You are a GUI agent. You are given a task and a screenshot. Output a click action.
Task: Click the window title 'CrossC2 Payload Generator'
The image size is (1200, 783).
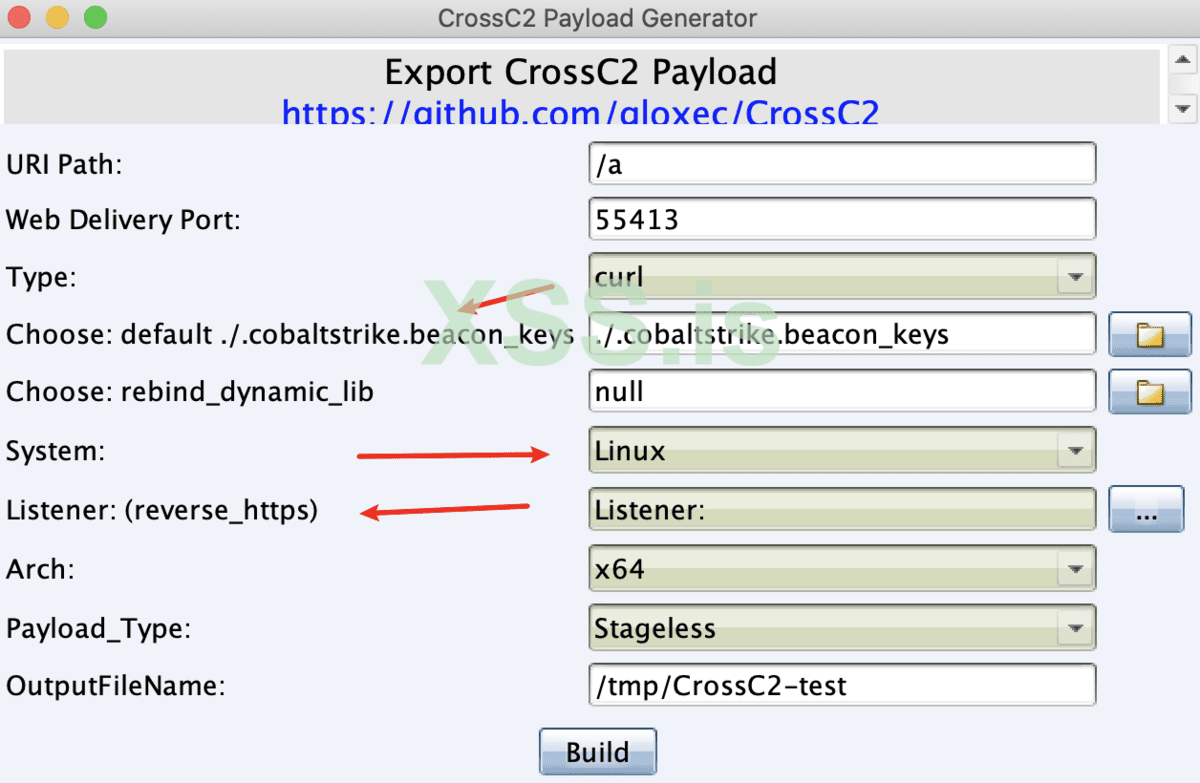[598, 18]
